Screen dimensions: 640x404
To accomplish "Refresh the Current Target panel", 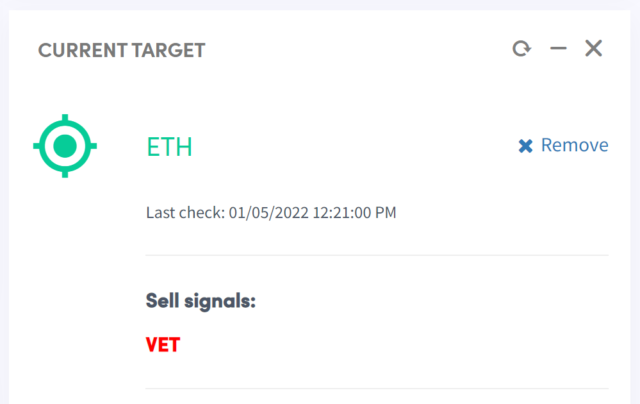I will coord(522,49).
